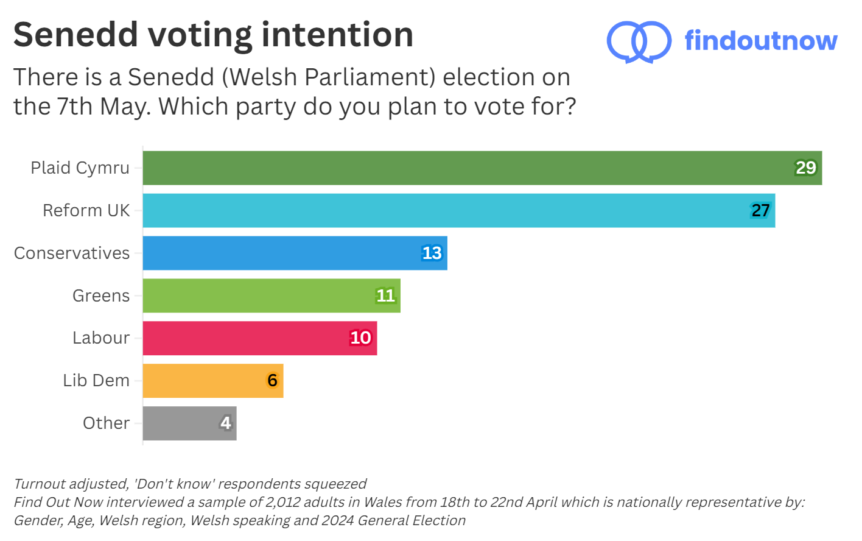Image resolution: width=862 pixels, height=541 pixels.
Task: Click the value 13 data label
Action: pos(432,253)
